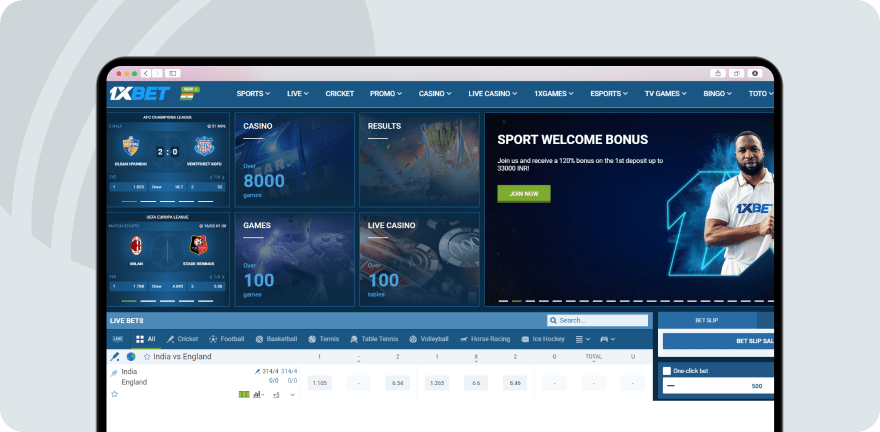Image resolution: width=880 pixels, height=432 pixels.
Task: Open the PROMO dropdown menu
Action: [x=386, y=94]
